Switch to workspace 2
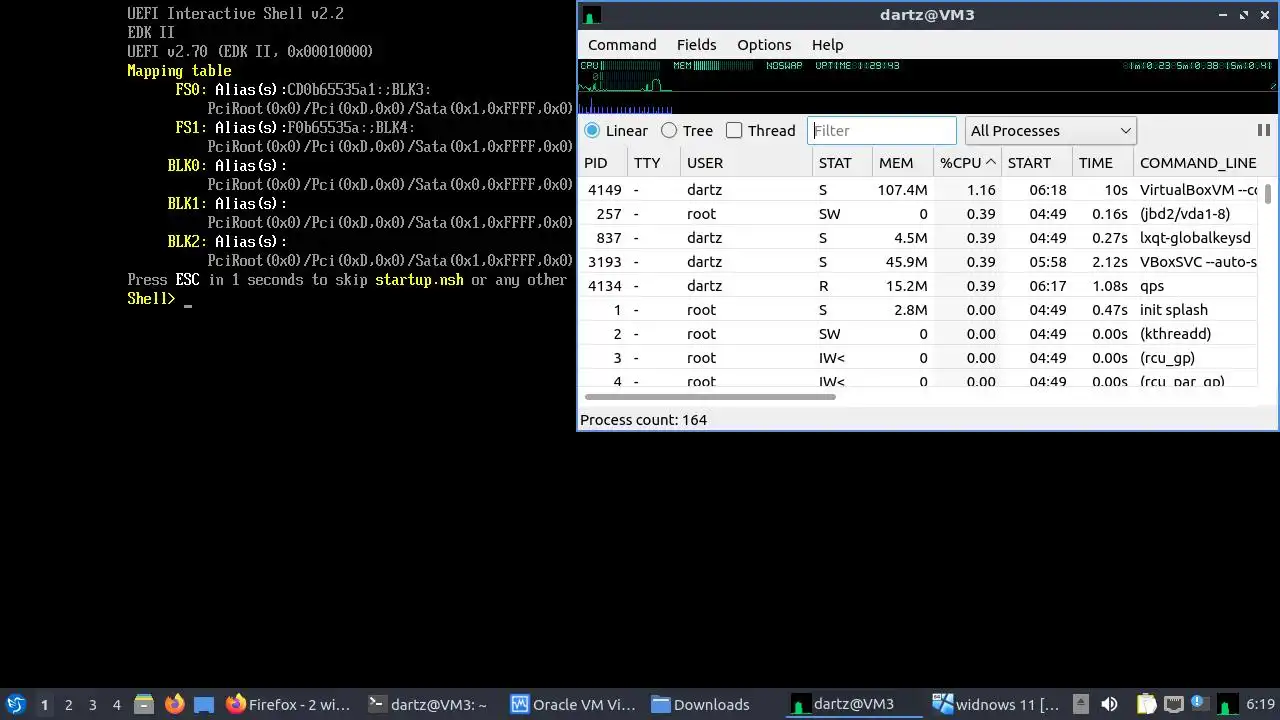The image size is (1280, 720). pyautogui.click(x=68, y=705)
